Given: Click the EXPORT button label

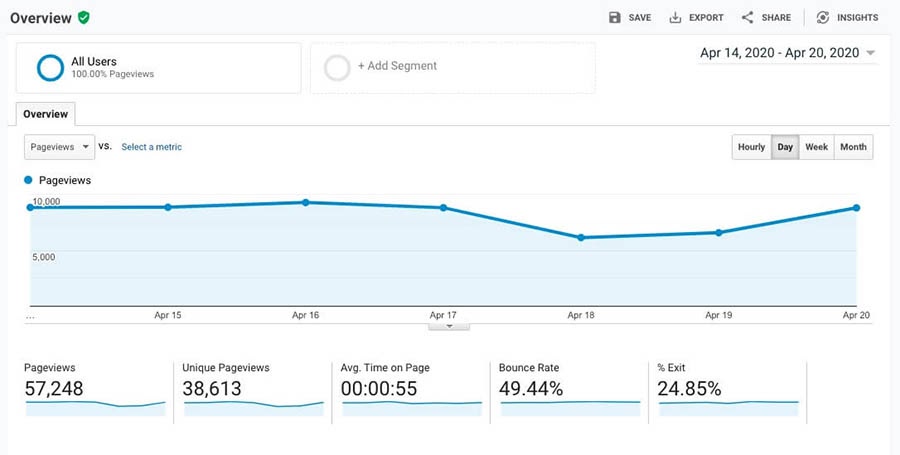Looking at the screenshot, I should [706, 18].
